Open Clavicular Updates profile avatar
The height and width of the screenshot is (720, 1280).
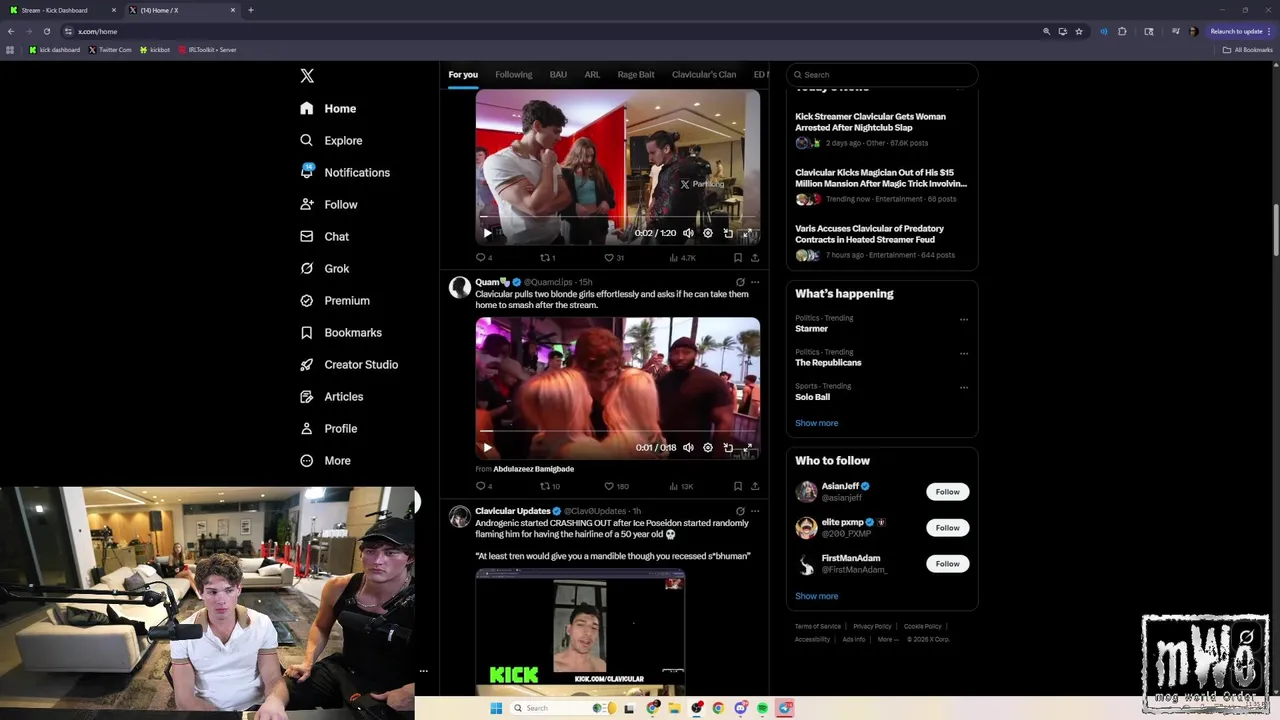tap(459, 517)
